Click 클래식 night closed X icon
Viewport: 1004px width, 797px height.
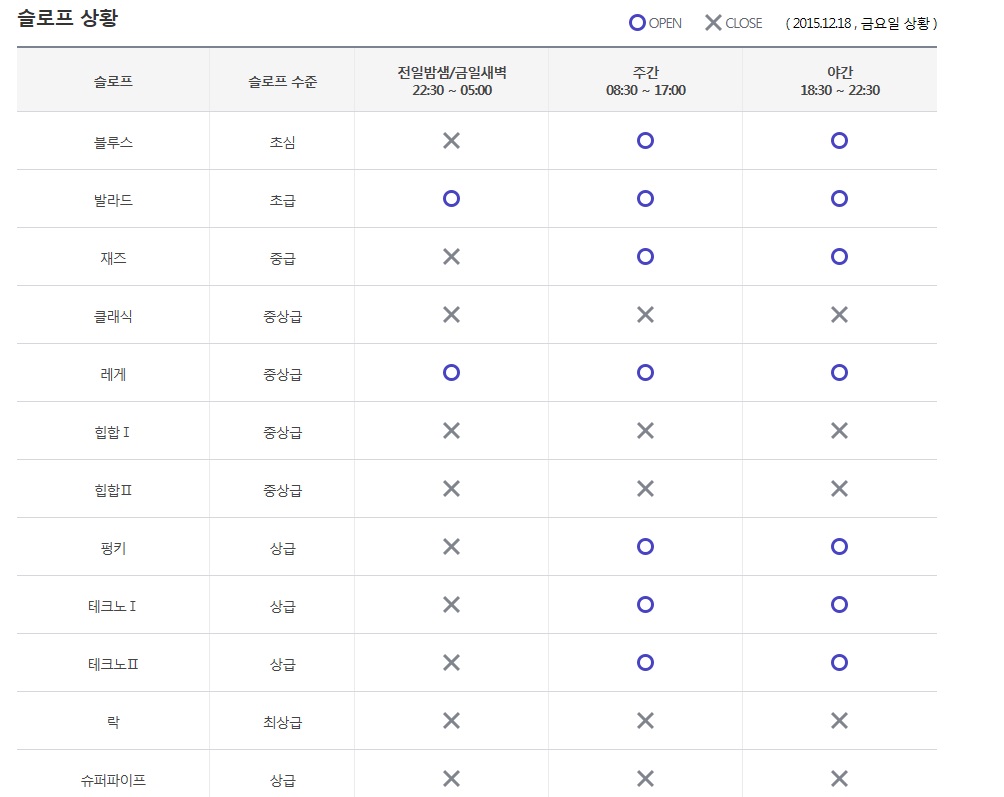[x=839, y=315]
